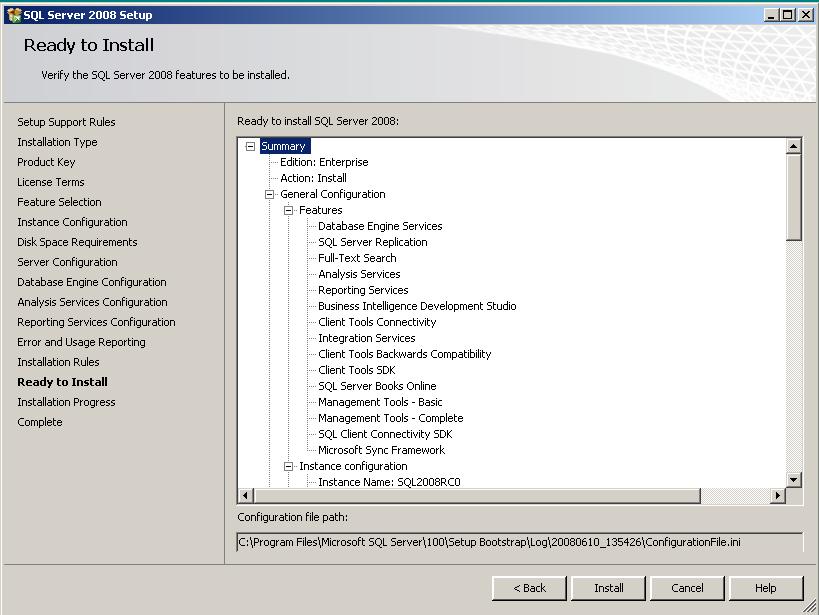The height and width of the screenshot is (615, 819).
Task: Maximize the SQL Server 2008 Setup window
Action: pos(788,15)
